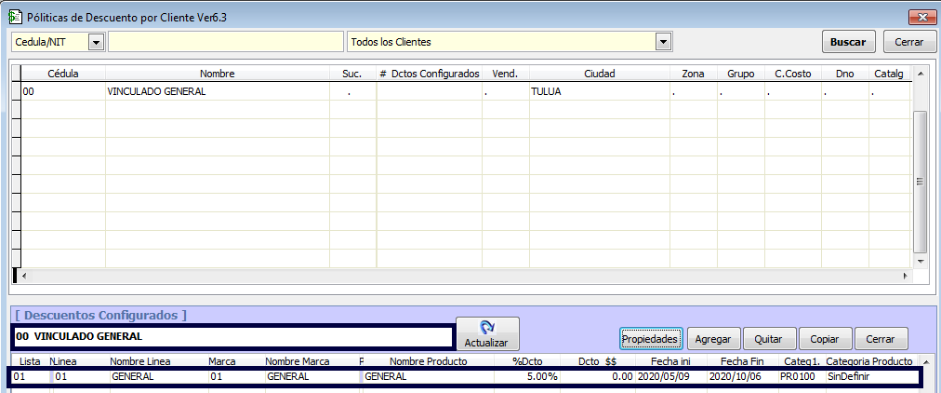This screenshot has width=941, height=393.
Task: Click the search text input field
Action: coord(226,42)
